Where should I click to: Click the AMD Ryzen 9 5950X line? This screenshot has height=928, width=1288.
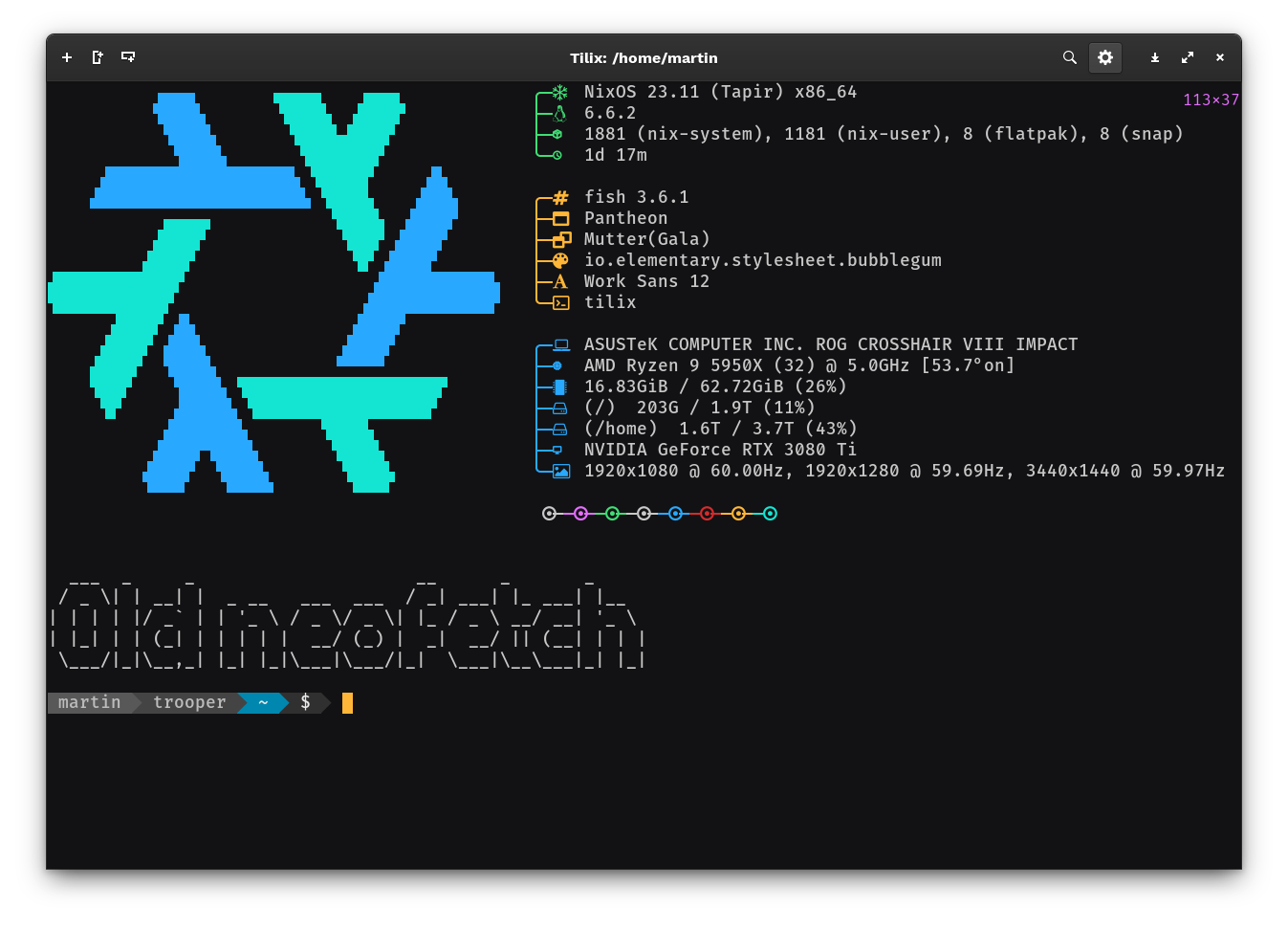click(799, 366)
